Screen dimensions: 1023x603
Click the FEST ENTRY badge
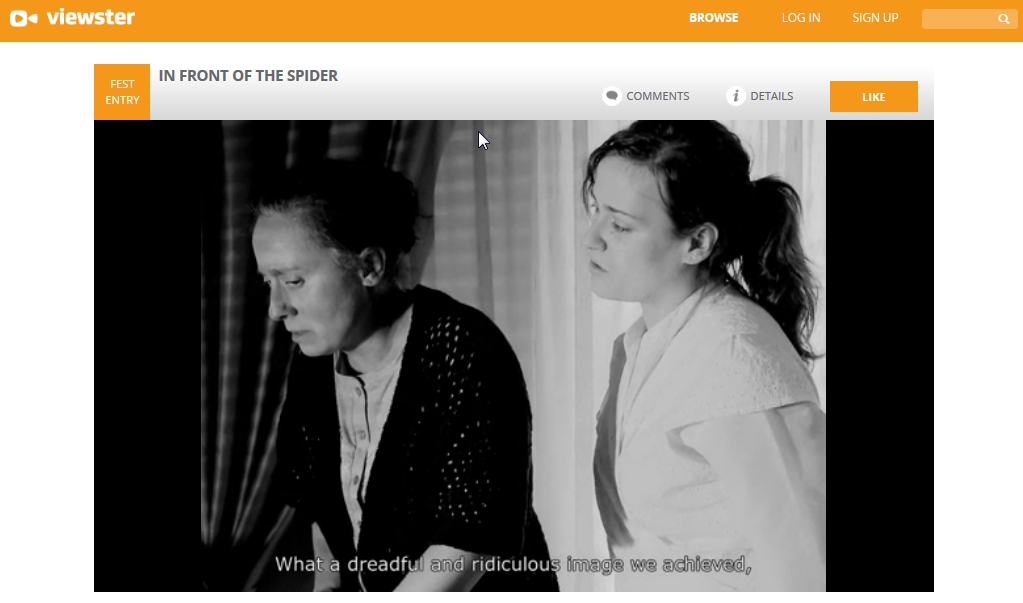tap(122, 92)
